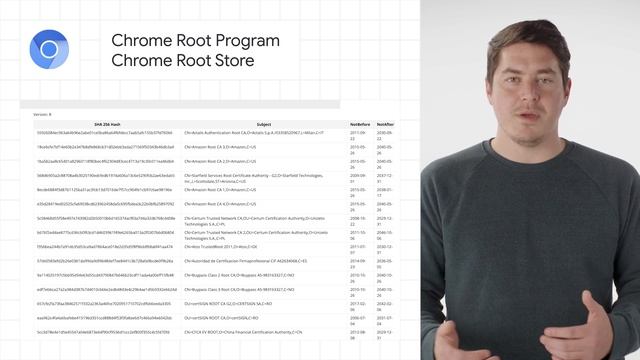Select the Certum Trusted Network CA 2 subject
Viewport: 640px width, 360px height.
[x=256, y=235]
